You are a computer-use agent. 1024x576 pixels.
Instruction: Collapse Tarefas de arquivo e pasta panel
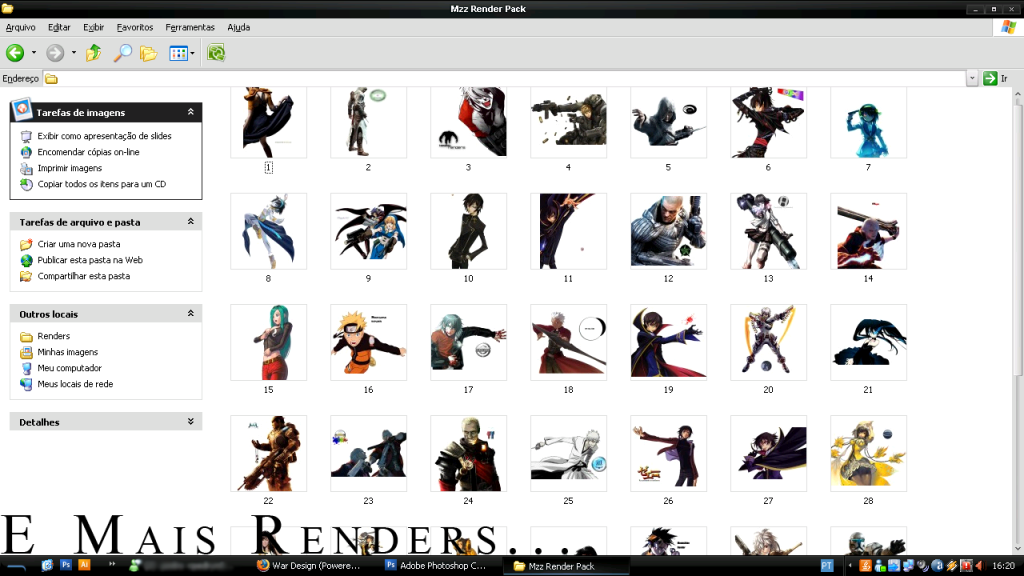pyautogui.click(x=191, y=221)
